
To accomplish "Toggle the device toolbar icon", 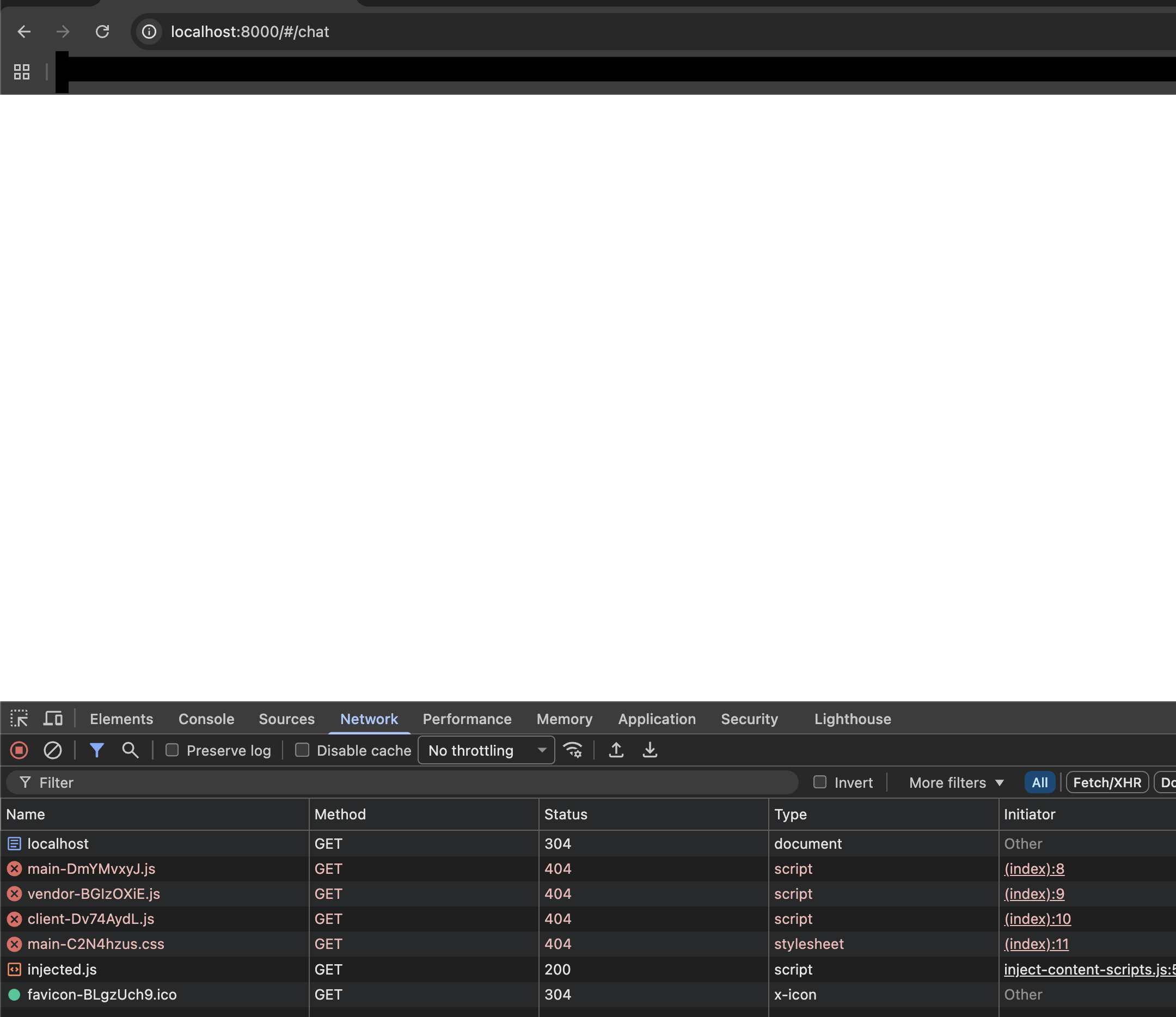I will (x=53, y=719).
